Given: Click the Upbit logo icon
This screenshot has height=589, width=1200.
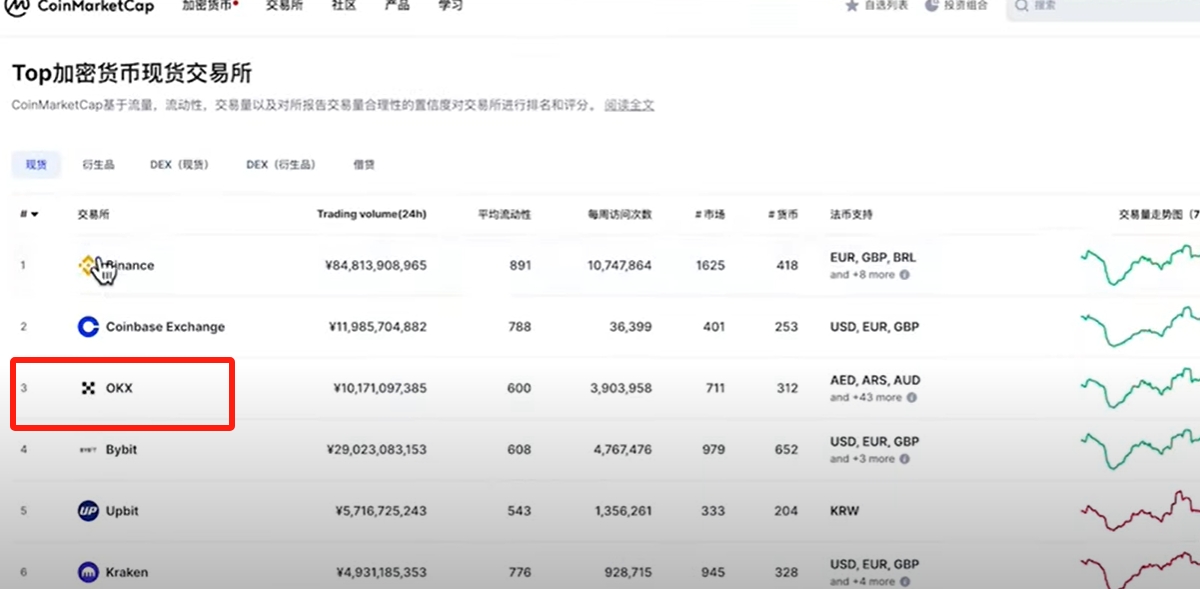Looking at the screenshot, I should [x=88, y=511].
